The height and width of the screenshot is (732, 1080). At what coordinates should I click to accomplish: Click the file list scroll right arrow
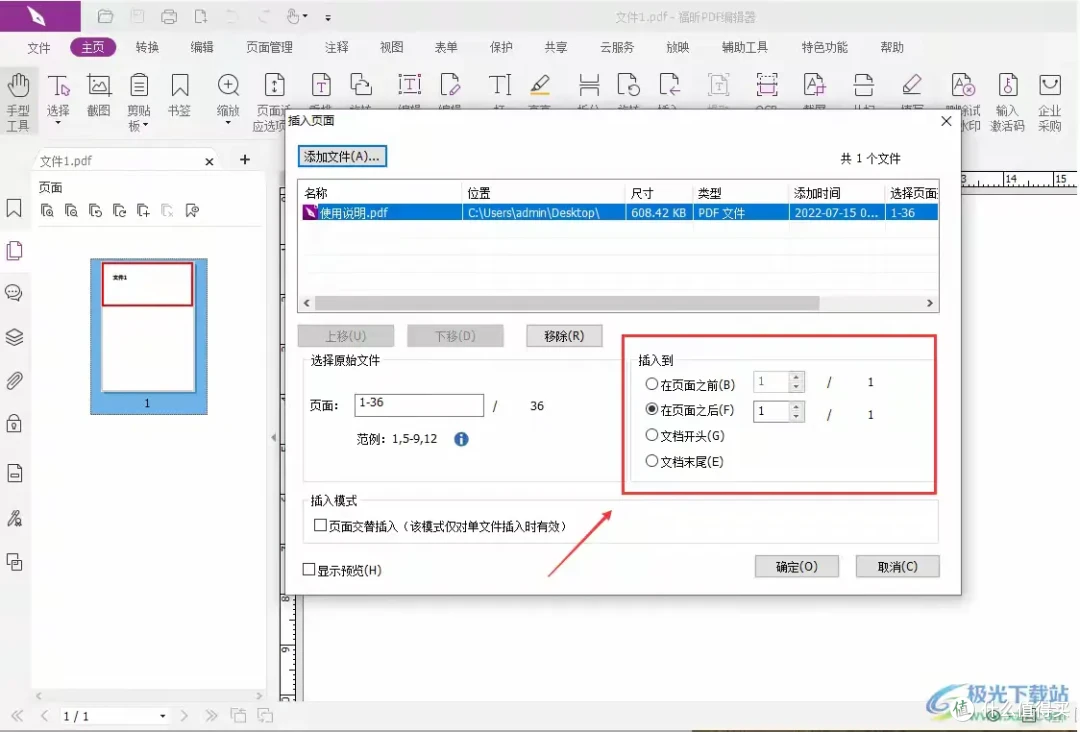click(930, 303)
